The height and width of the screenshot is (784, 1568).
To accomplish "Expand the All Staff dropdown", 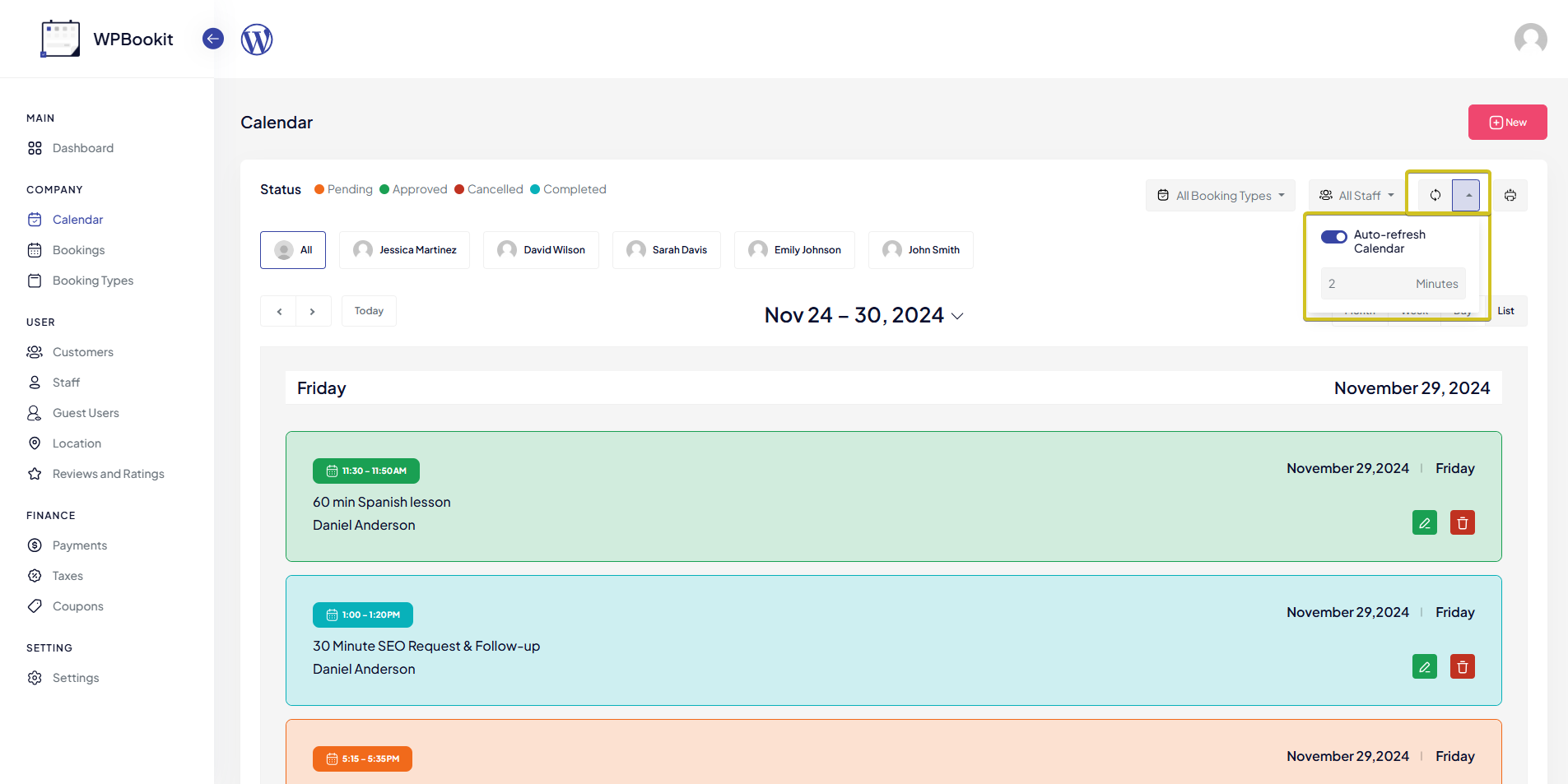I will (1356, 195).
